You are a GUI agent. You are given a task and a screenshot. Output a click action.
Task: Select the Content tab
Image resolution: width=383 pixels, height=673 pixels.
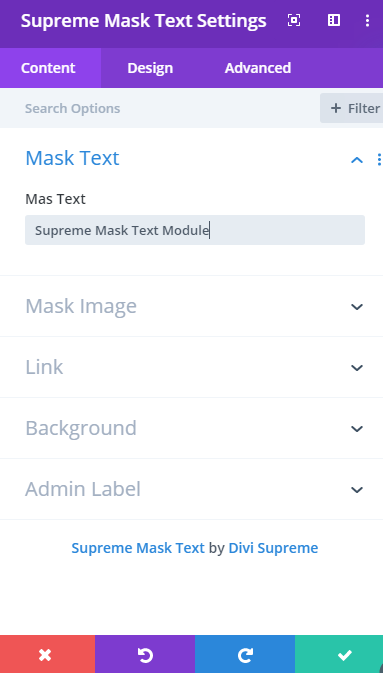click(x=48, y=68)
